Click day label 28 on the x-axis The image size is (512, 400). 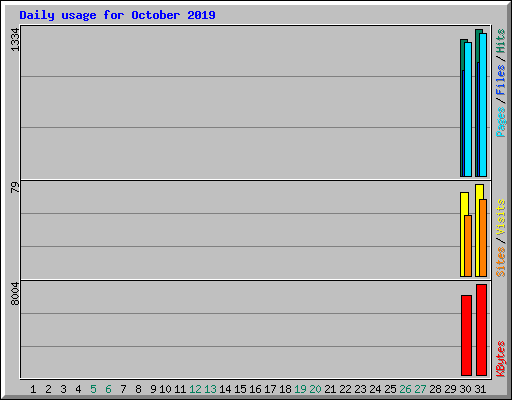click(x=435, y=389)
